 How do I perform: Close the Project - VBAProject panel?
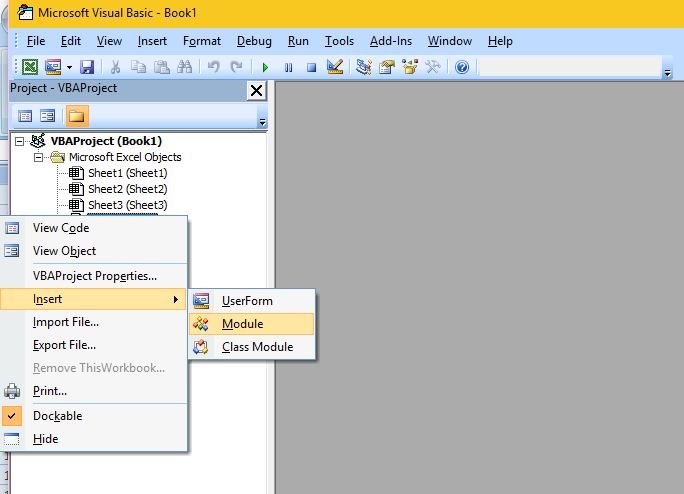point(256,90)
